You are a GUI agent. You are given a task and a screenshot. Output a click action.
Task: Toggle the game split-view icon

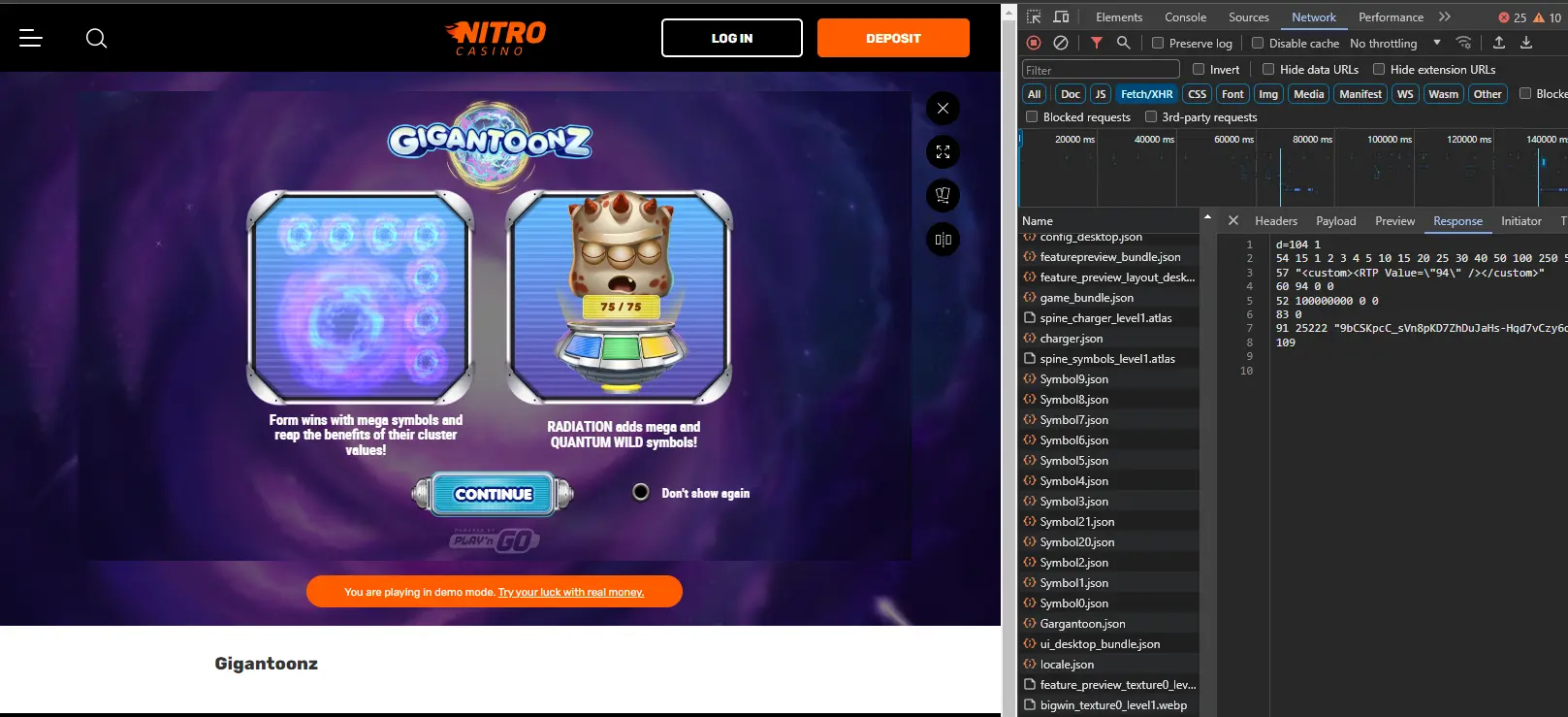point(943,240)
